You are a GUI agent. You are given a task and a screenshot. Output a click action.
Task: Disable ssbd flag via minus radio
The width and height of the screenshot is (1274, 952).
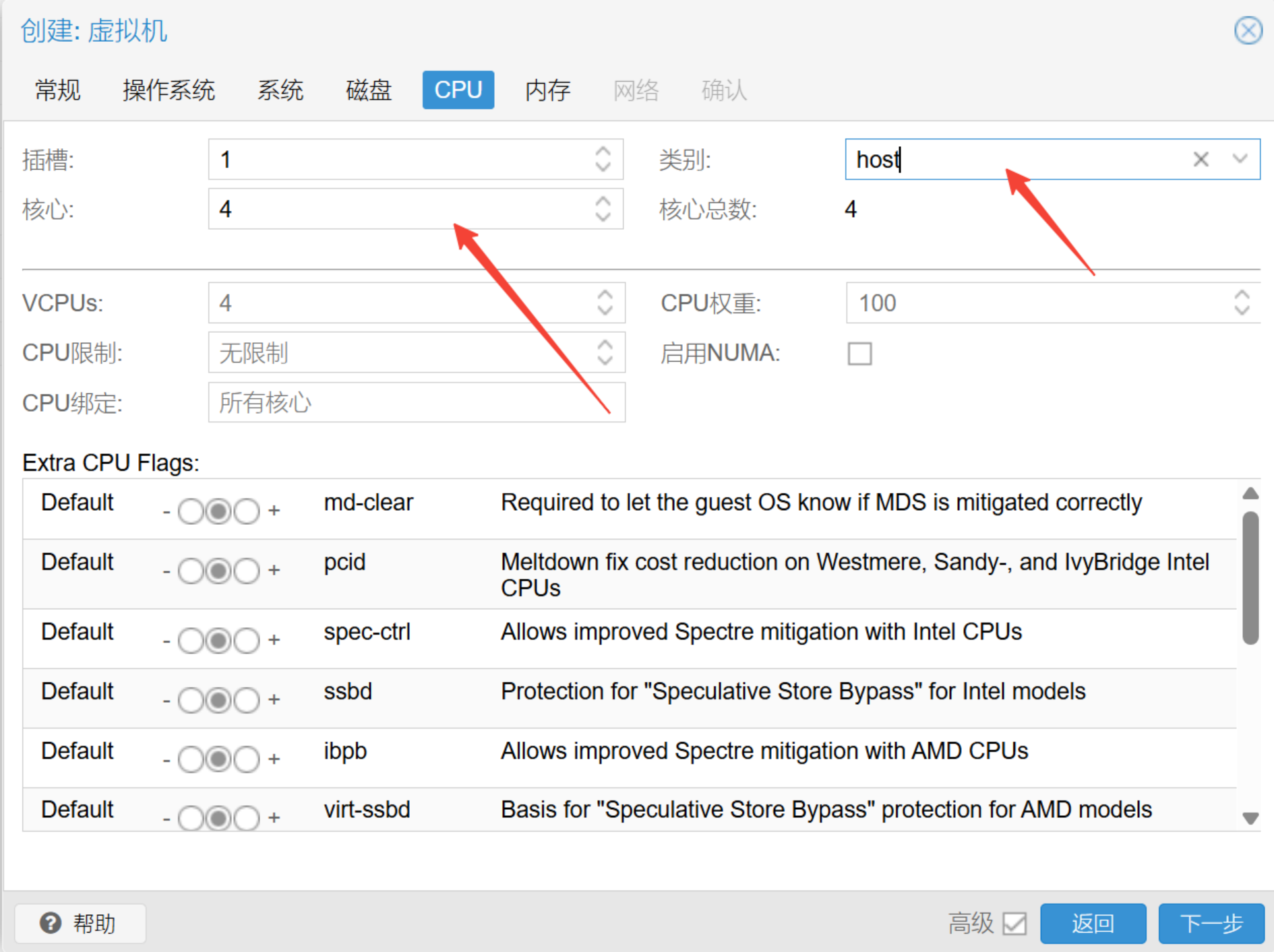tap(191, 701)
